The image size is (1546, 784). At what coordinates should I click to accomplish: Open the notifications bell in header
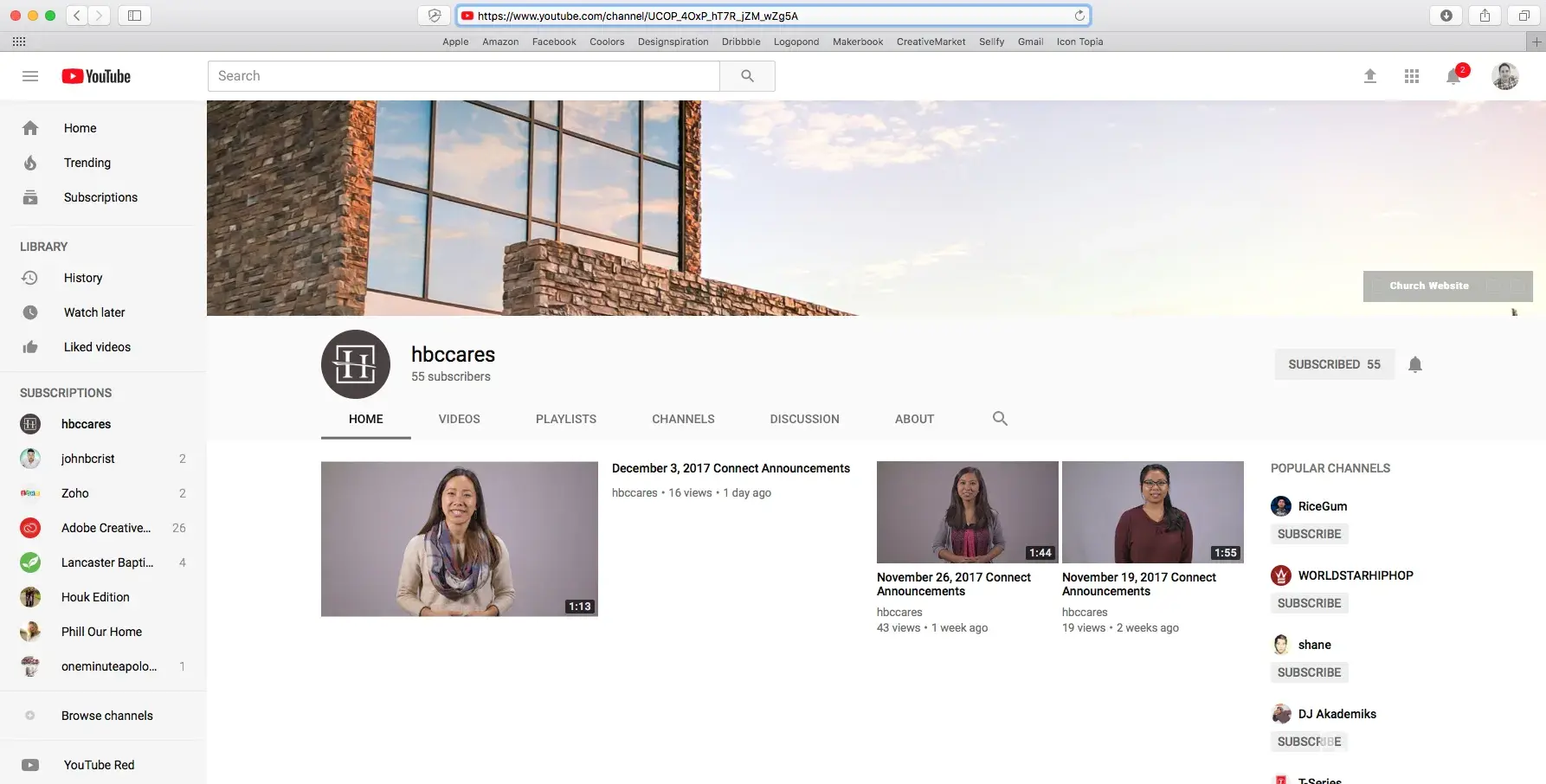1453,77
